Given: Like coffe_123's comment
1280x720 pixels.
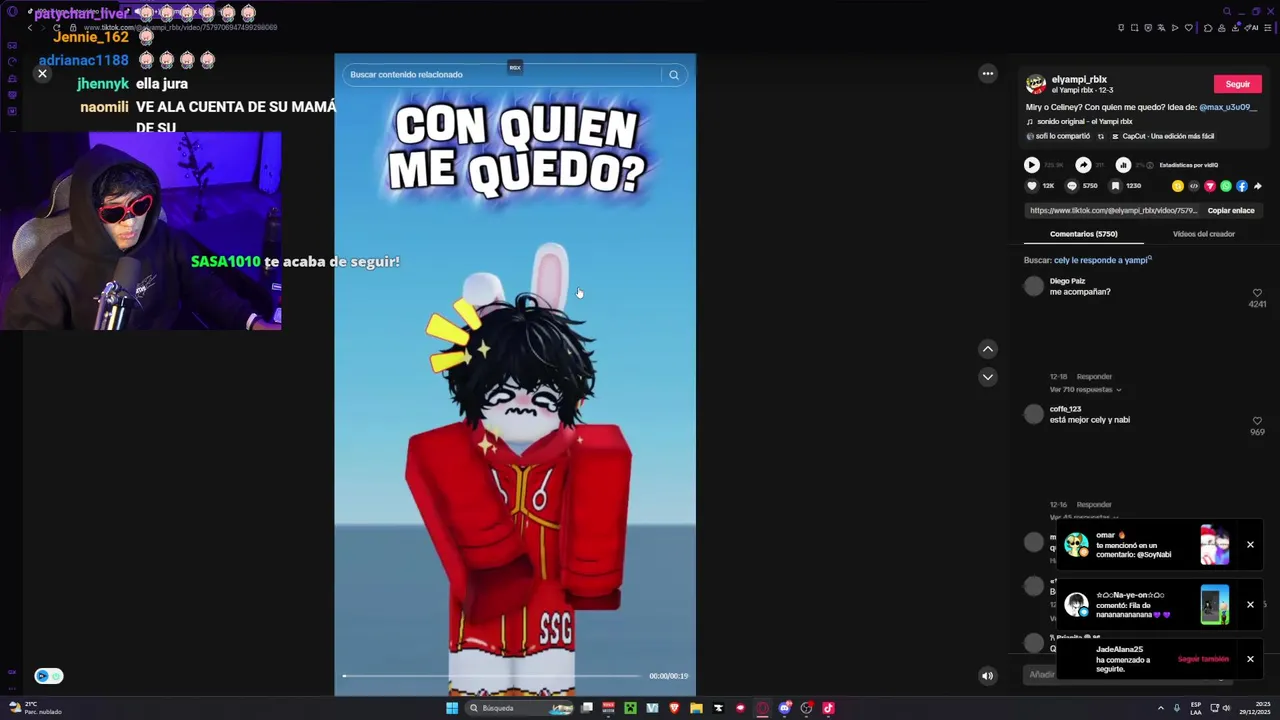Looking at the screenshot, I should click(1257, 421).
